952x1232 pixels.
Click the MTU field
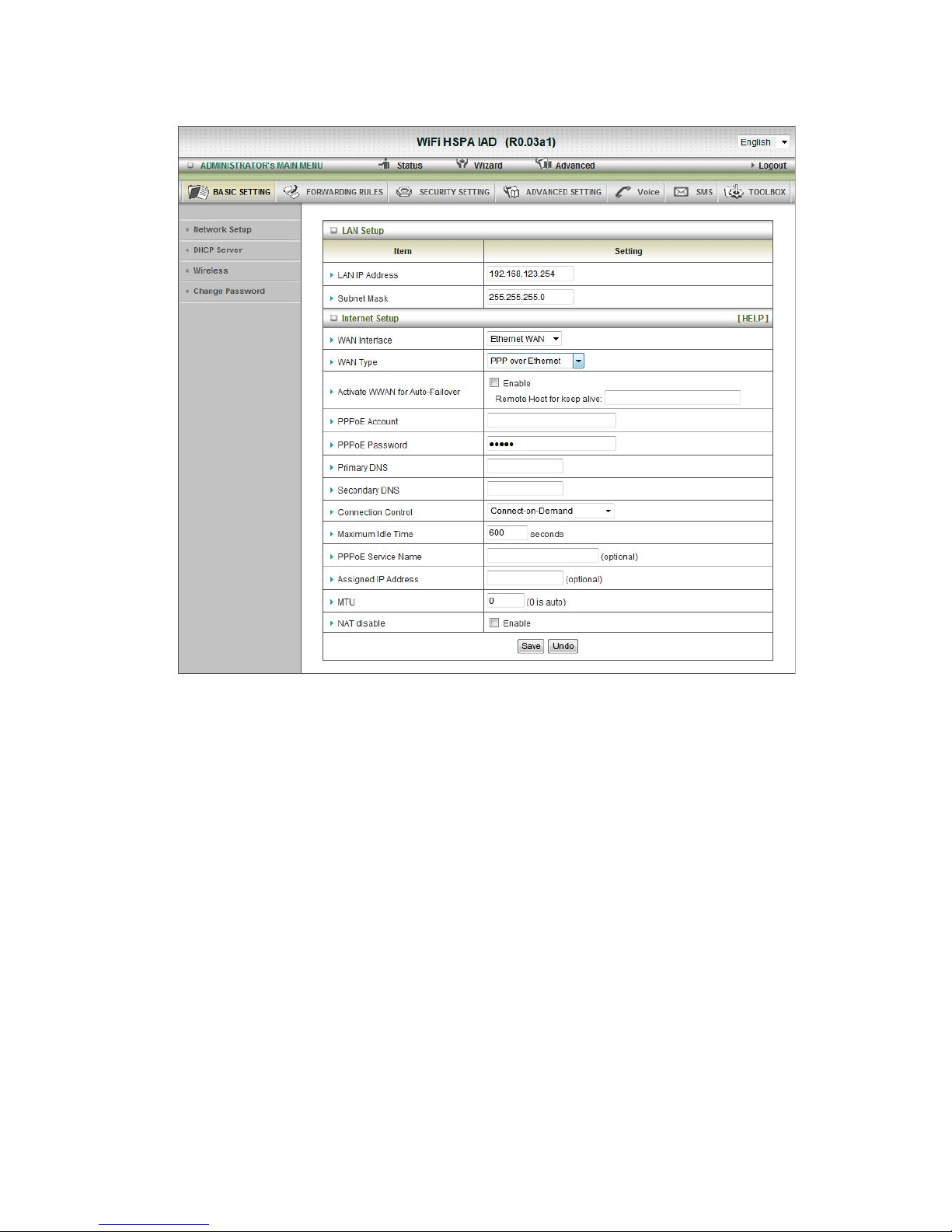tap(505, 601)
